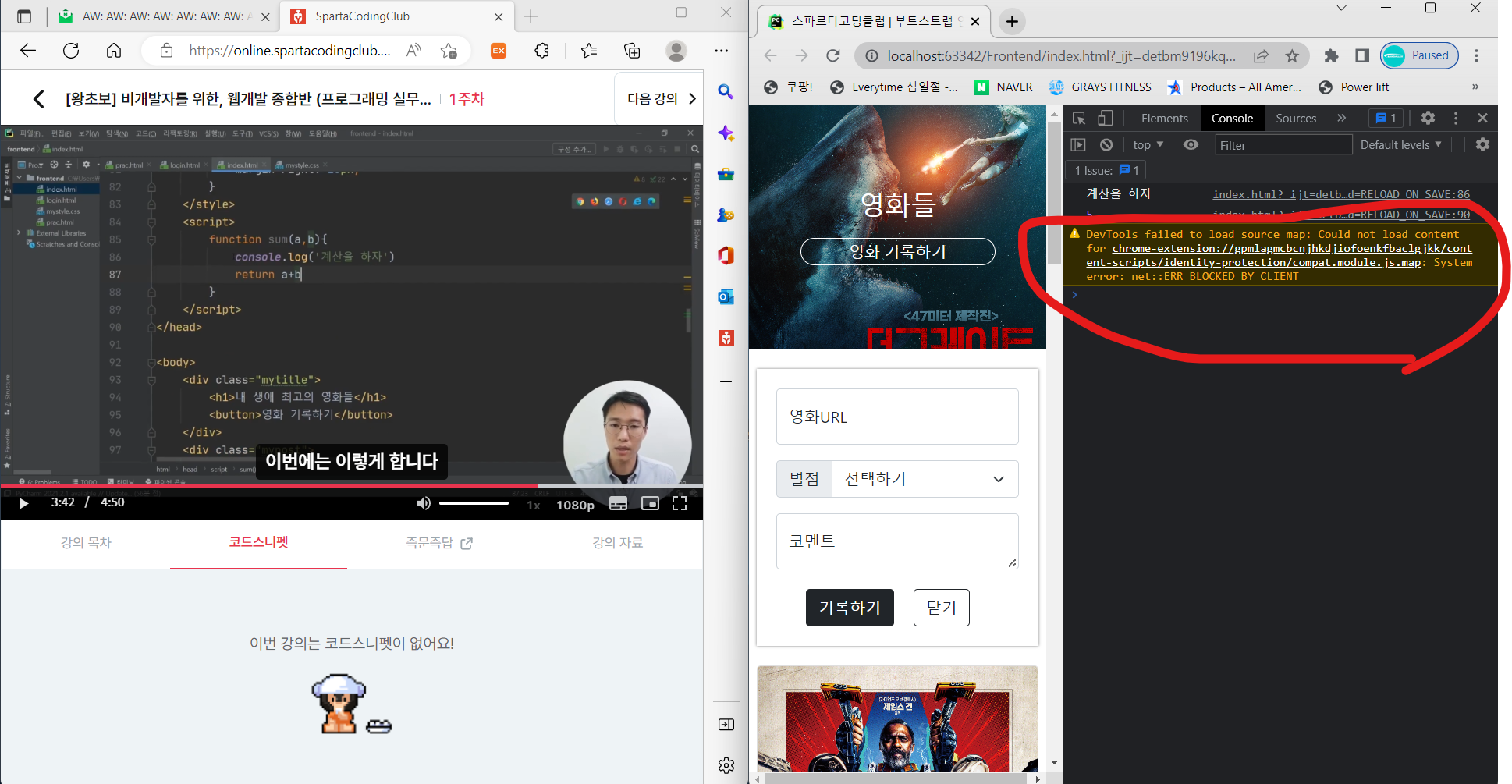Go to previous lecture chevron
The width and height of the screenshot is (1512, 784).
[38, 99]
